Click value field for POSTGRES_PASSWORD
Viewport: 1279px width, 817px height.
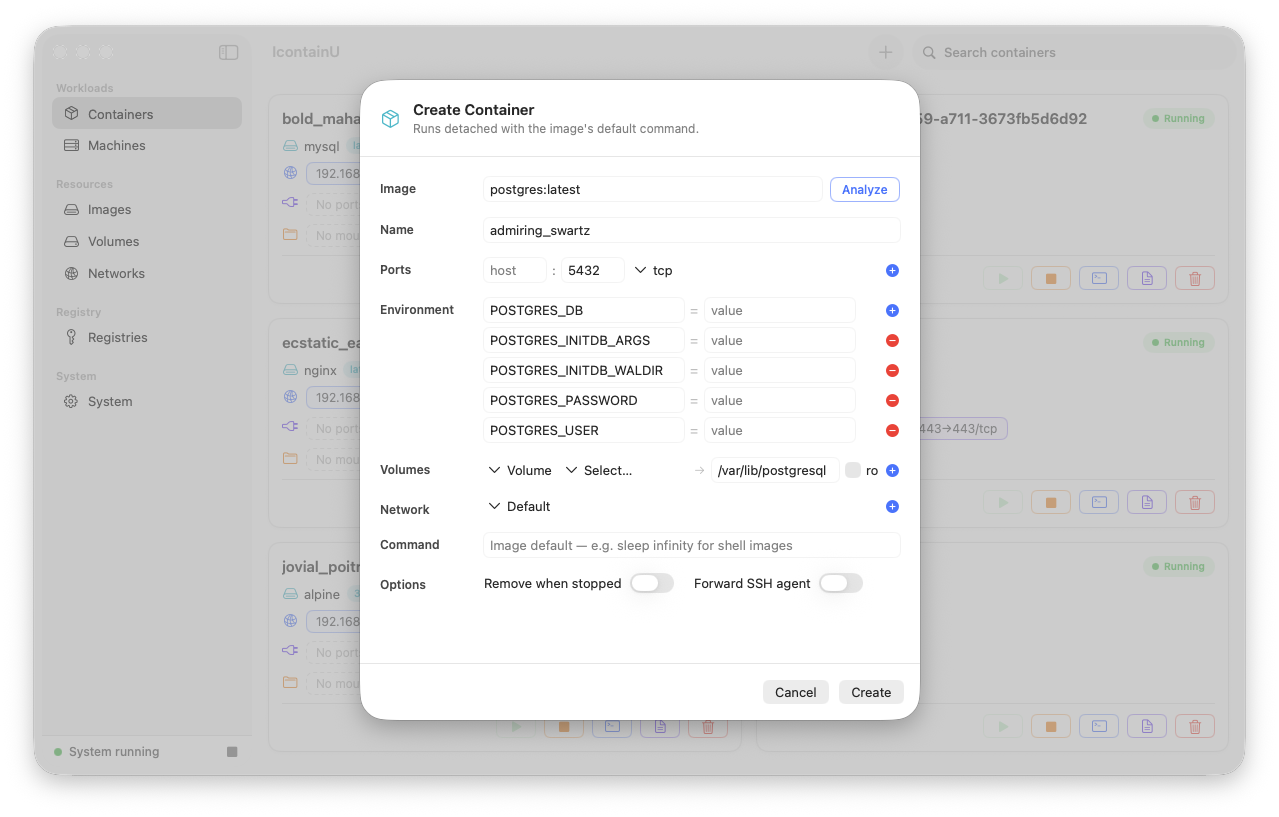click(780, 400)
